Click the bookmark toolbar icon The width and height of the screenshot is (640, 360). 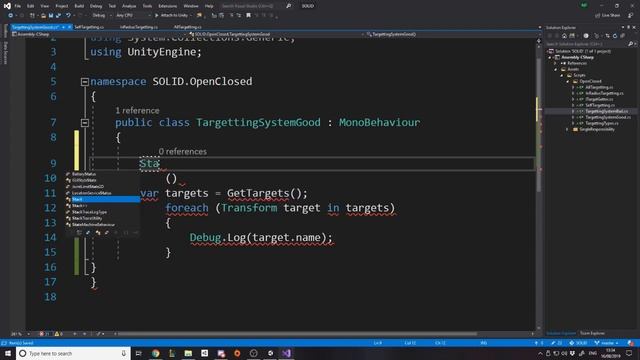tap(248, 16)
